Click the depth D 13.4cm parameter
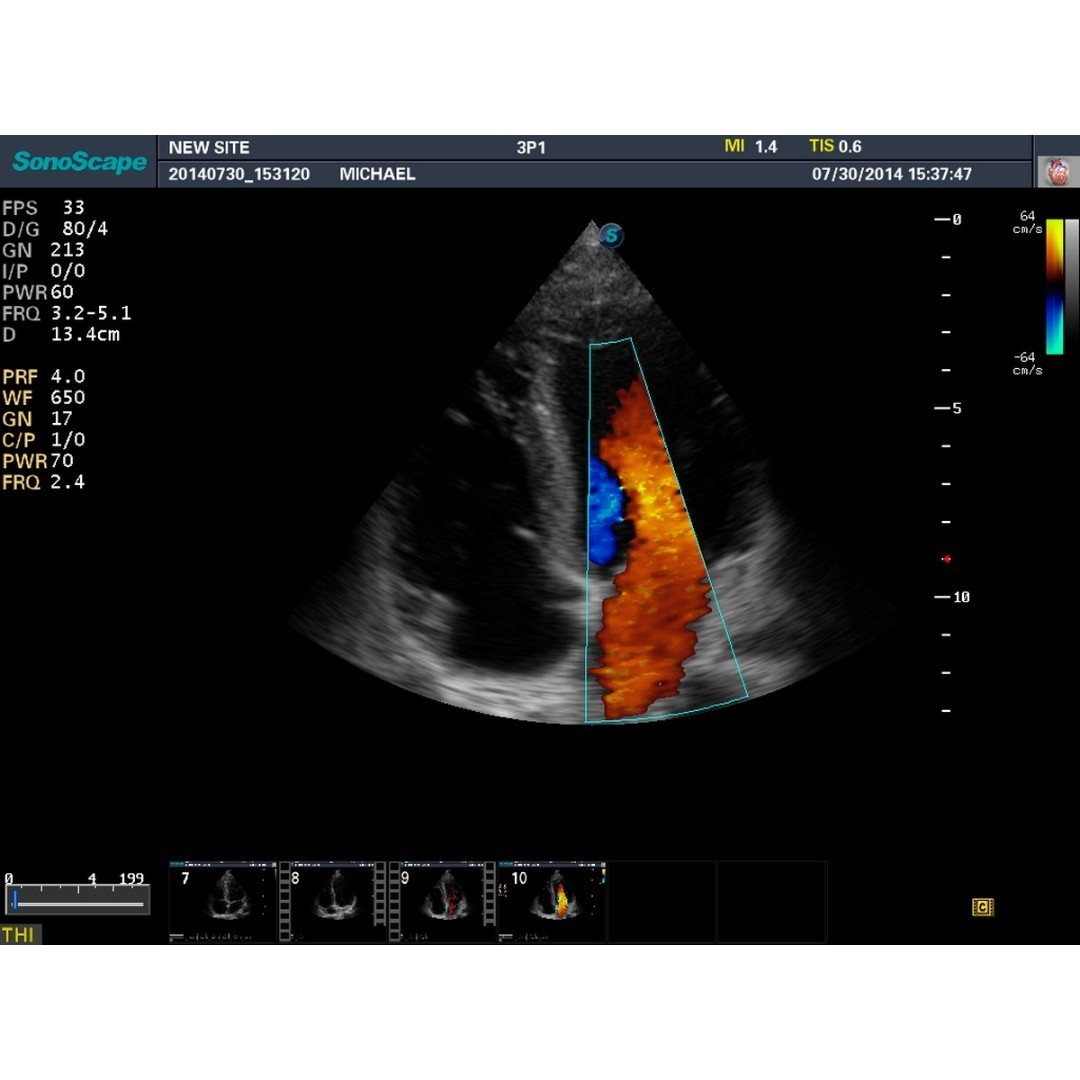1080x1080 pixels. point(61,335)
